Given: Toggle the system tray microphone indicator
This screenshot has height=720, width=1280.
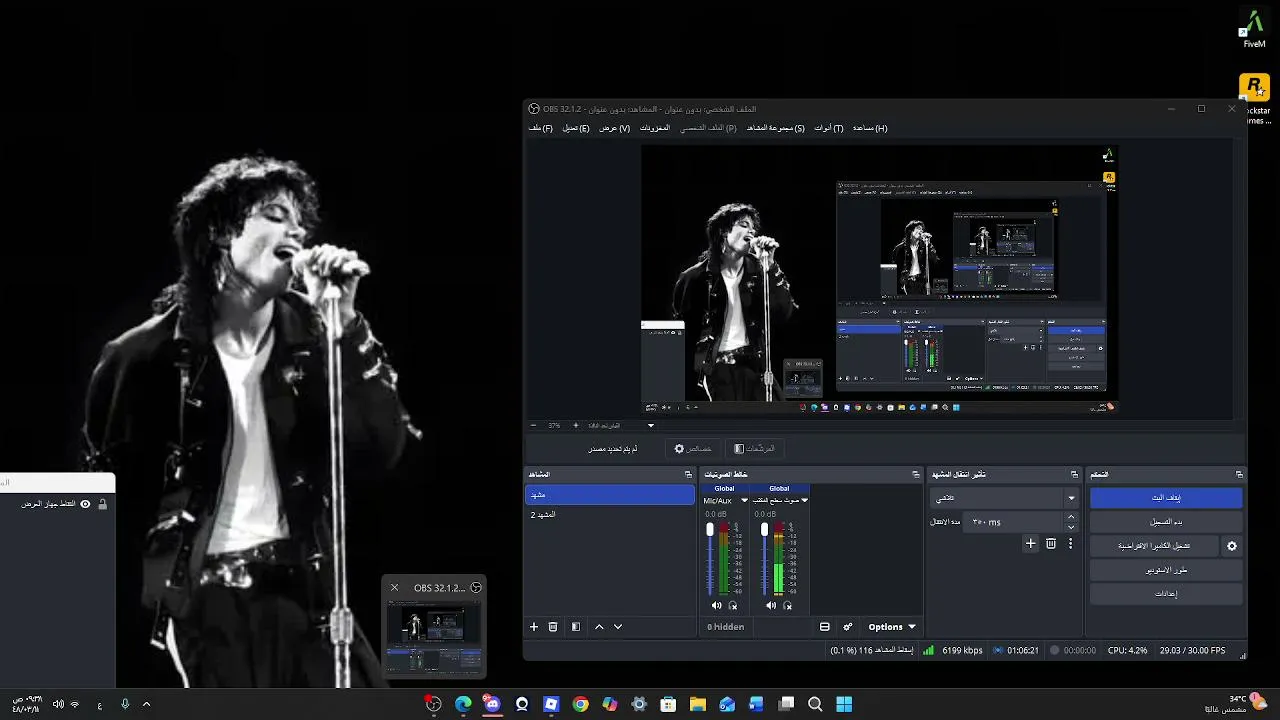Looking at the screenshot, I should (125, 704).
